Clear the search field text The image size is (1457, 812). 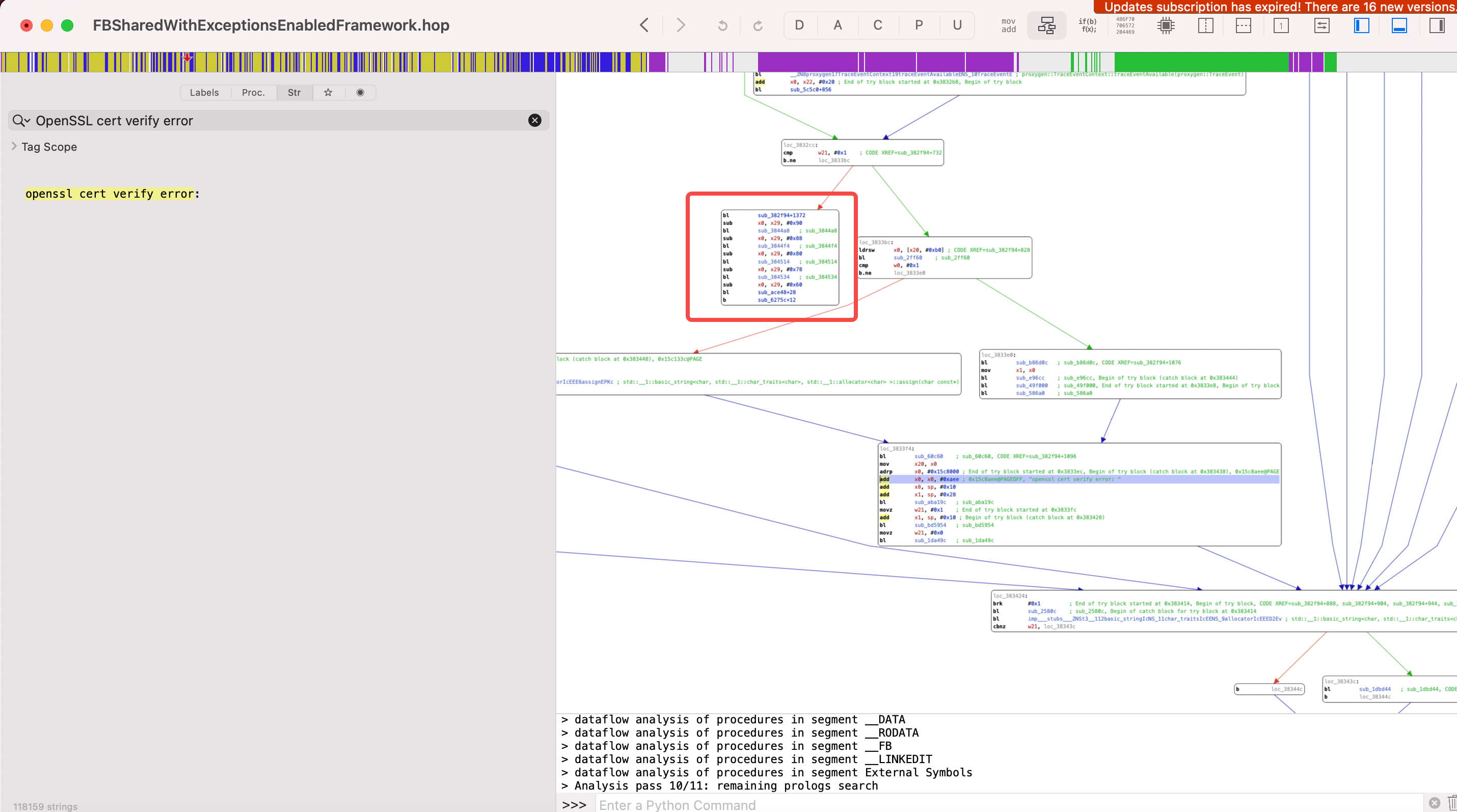coord(534,120)
